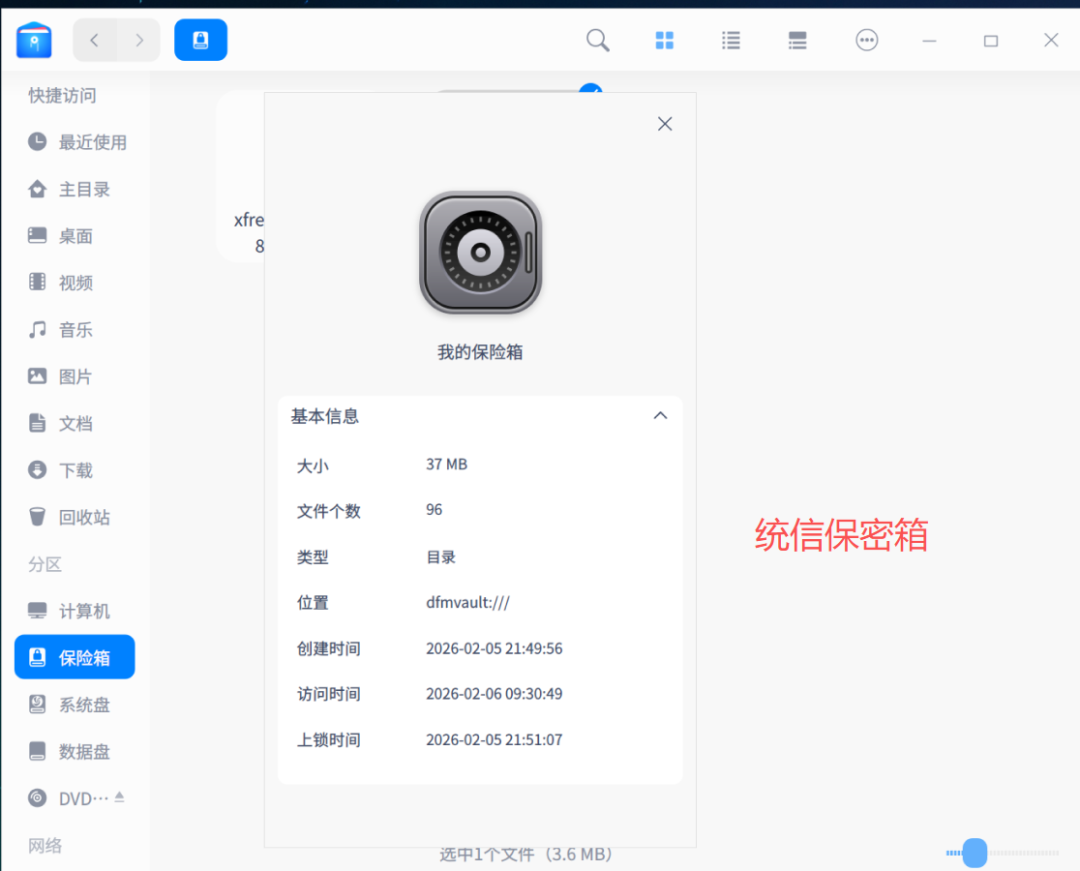Open search with the magnifier icon
The image size is (1080, 871).
597,40
